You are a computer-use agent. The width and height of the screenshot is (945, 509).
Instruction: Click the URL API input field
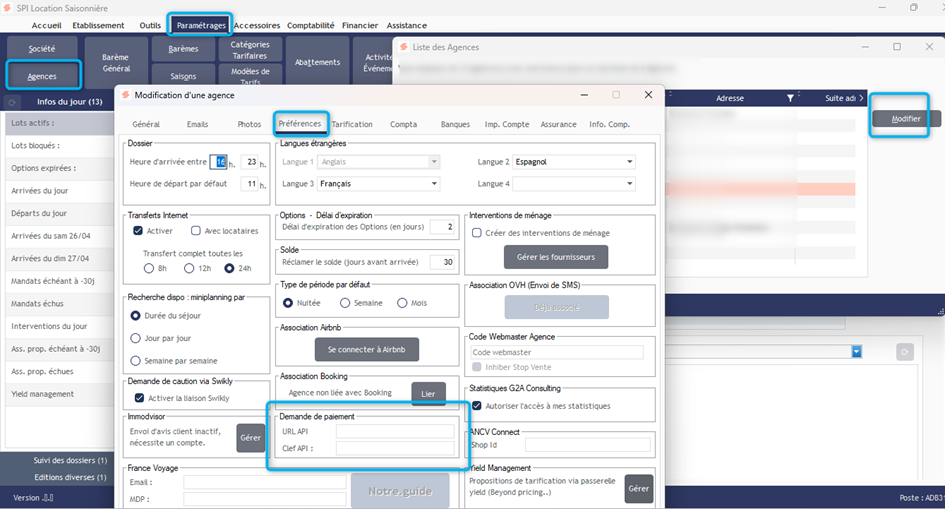pyautogui.click(x=394, y=432)
